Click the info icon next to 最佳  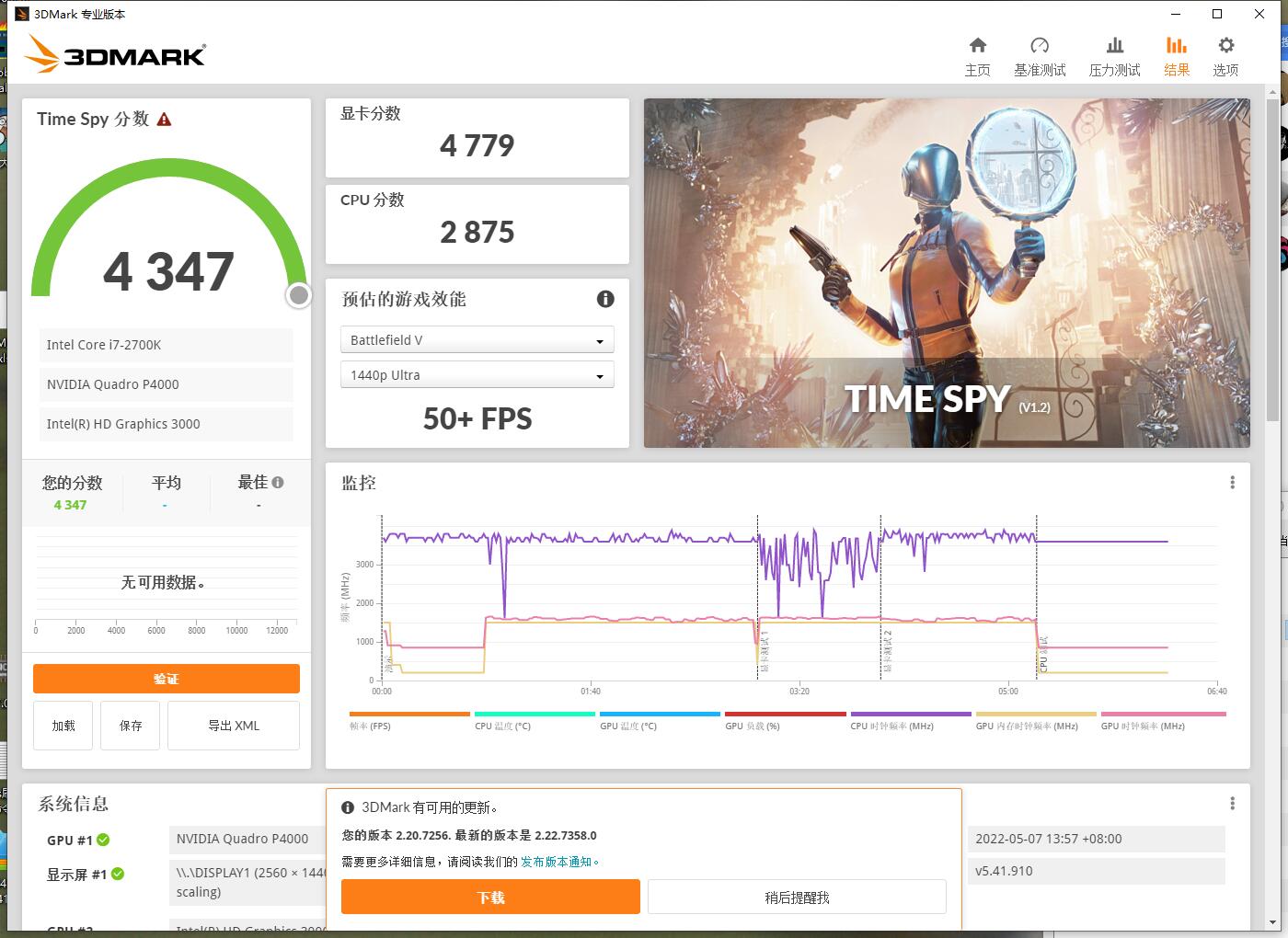(x=278, y=482)
